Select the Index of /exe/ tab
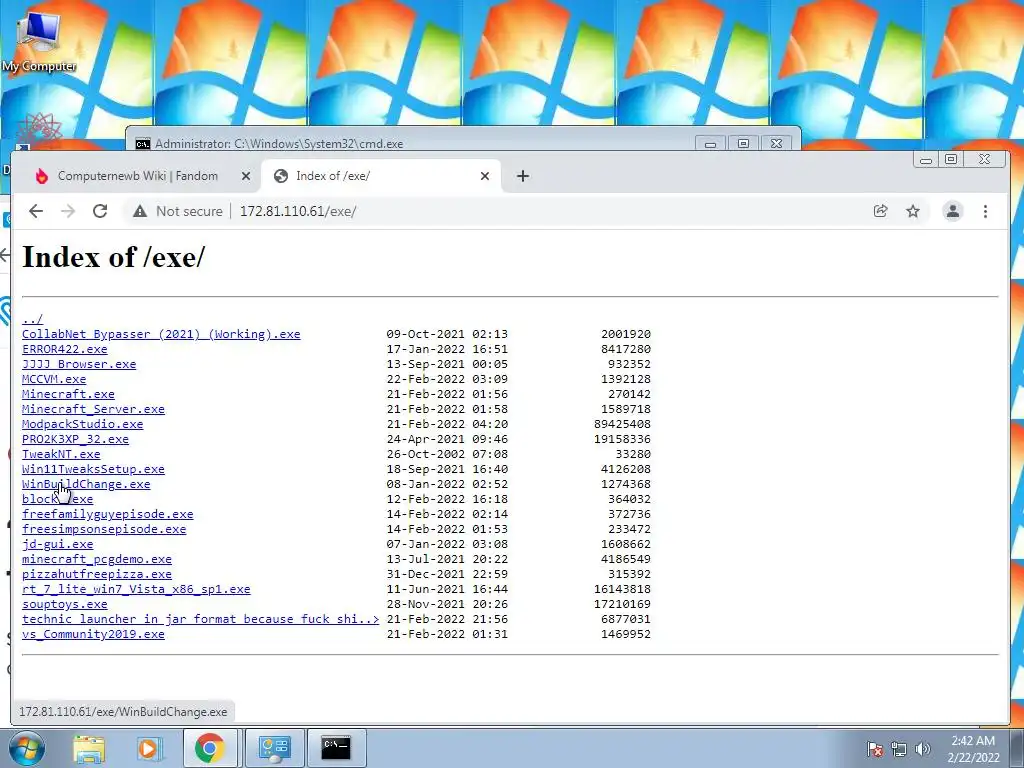The height and width of the screenshot is (768, 1024). coord(381,176)
